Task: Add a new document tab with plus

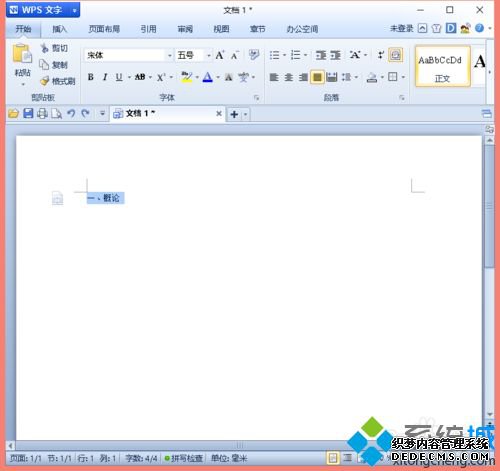Action: (x=234, y=114)
